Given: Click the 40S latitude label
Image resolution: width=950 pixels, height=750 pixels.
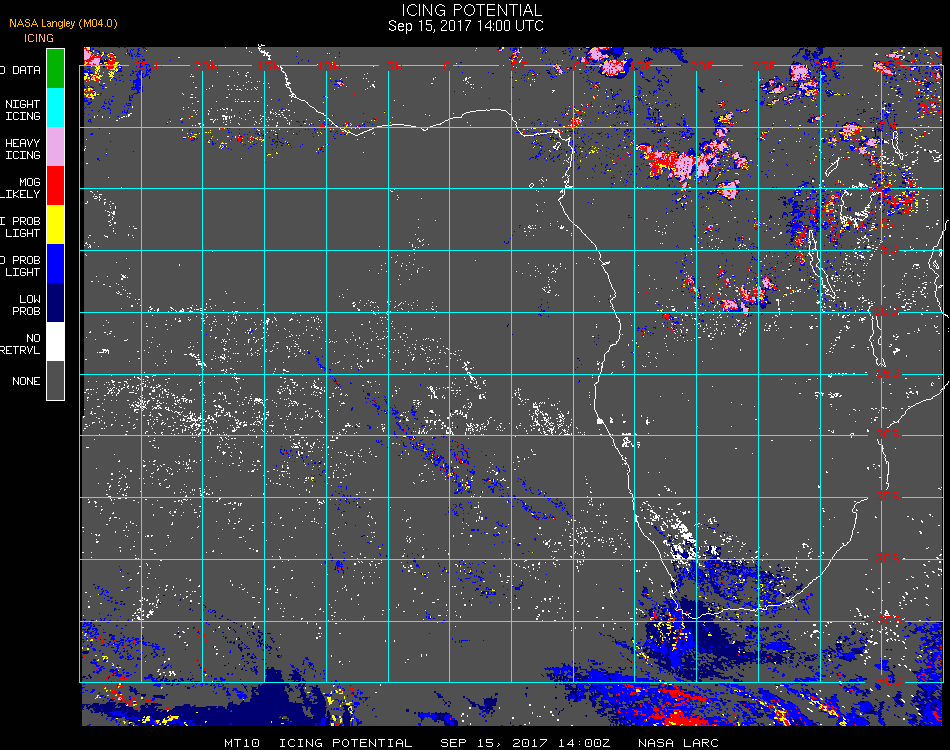Looking at the screenshot, I should 890,681.
